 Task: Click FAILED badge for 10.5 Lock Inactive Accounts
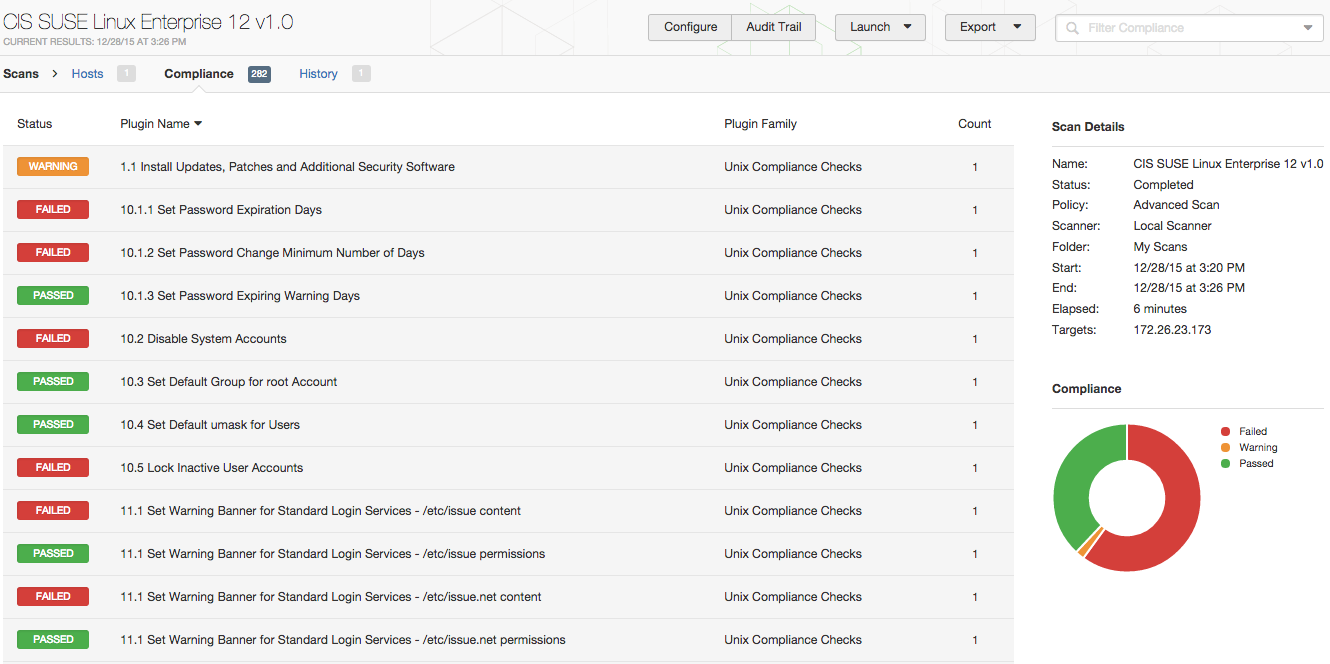point(53,468)
